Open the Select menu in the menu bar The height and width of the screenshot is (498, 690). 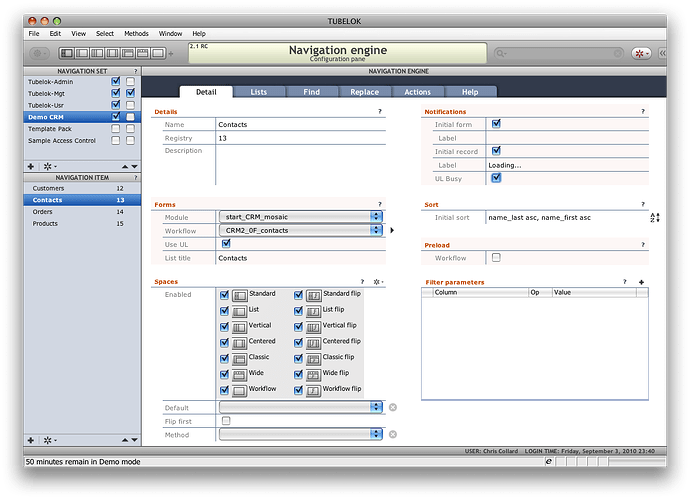105,33
